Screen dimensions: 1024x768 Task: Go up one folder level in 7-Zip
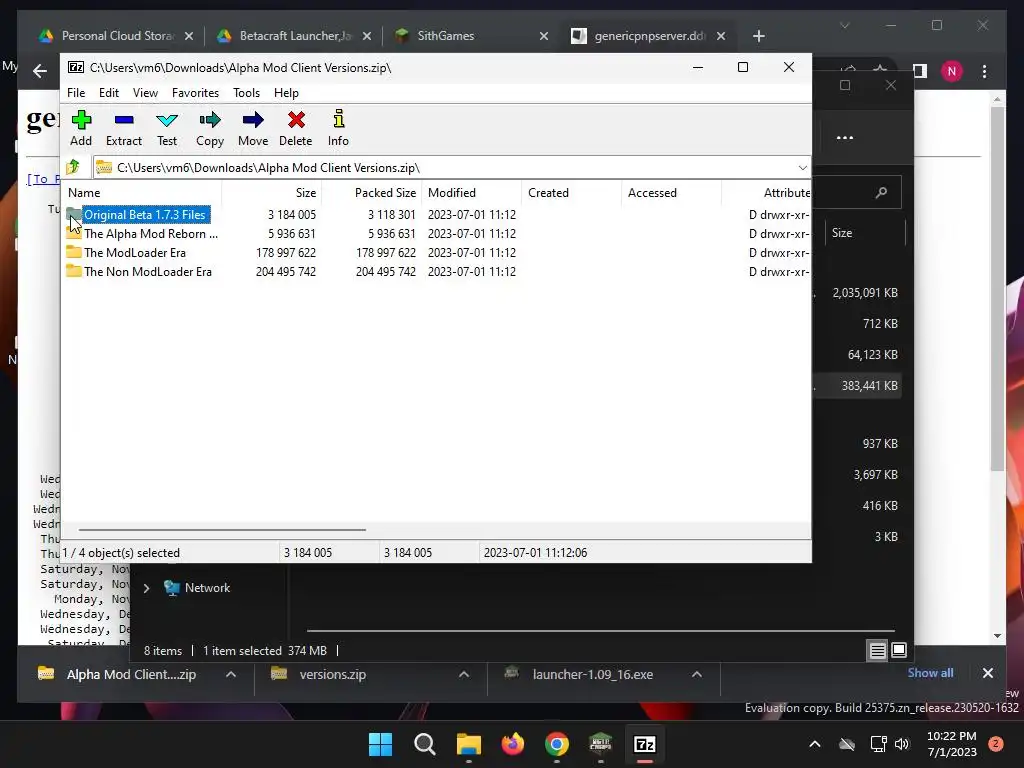pyautogui.click(x=73, y=167)
